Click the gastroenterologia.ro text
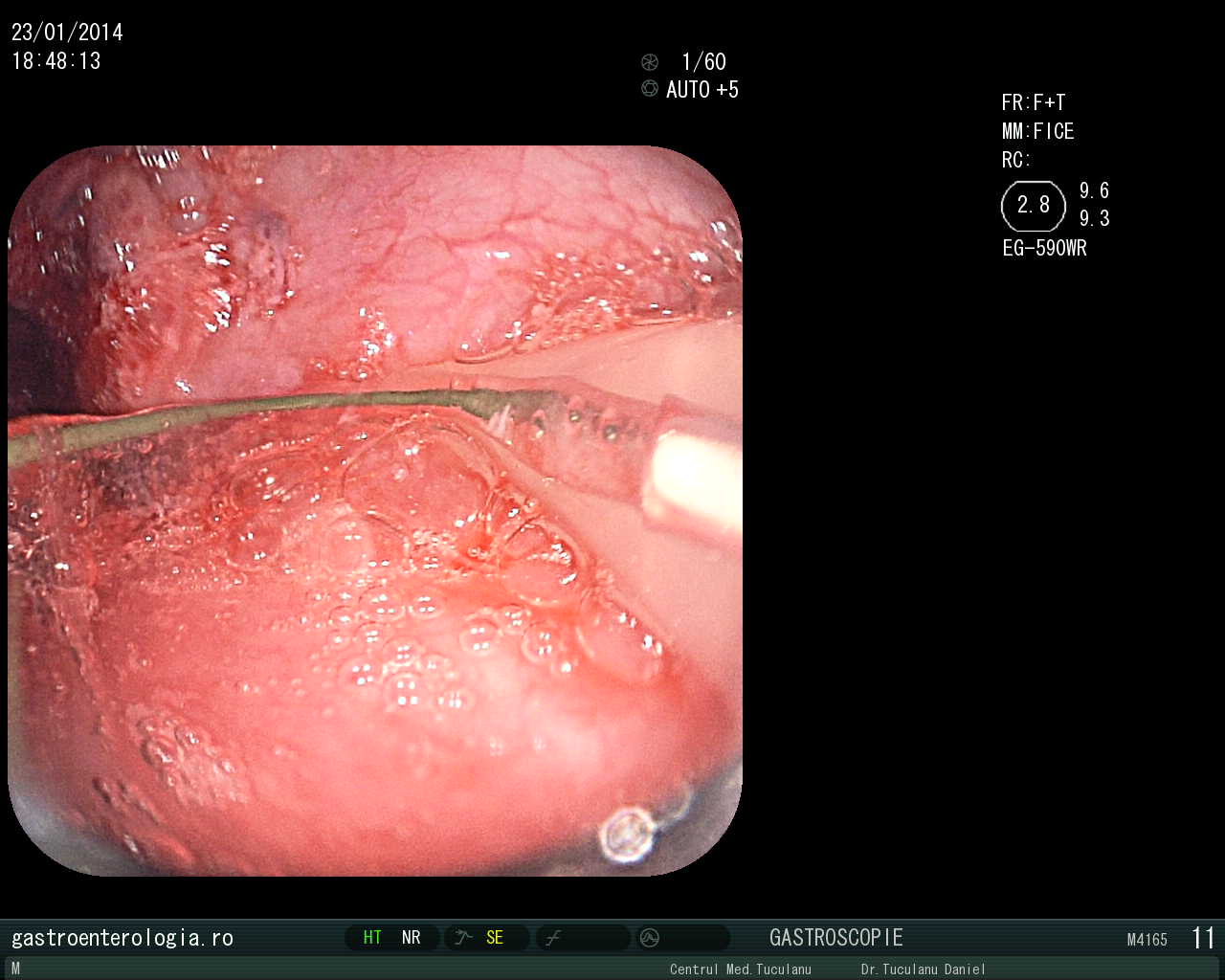Image resolution: width=1225 pixels, height=980 pixels. point(122,938)
